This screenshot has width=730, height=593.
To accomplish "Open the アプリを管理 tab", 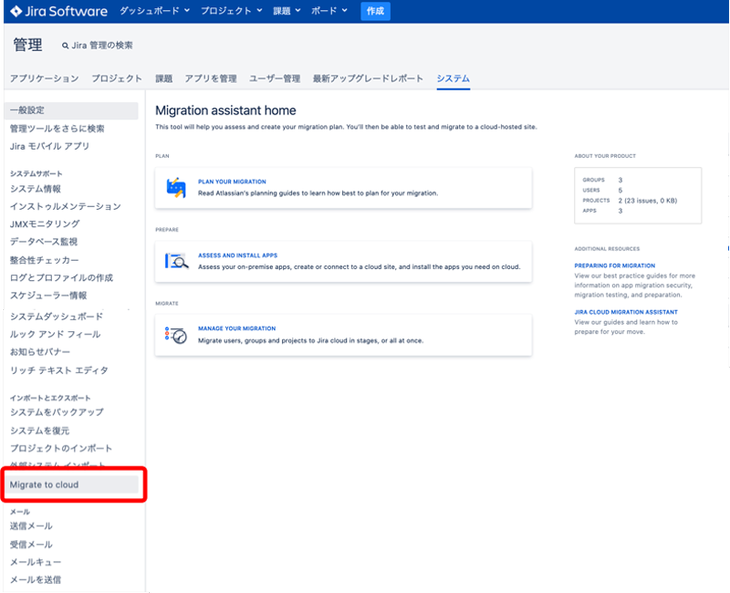I will [x=210, y=79].
